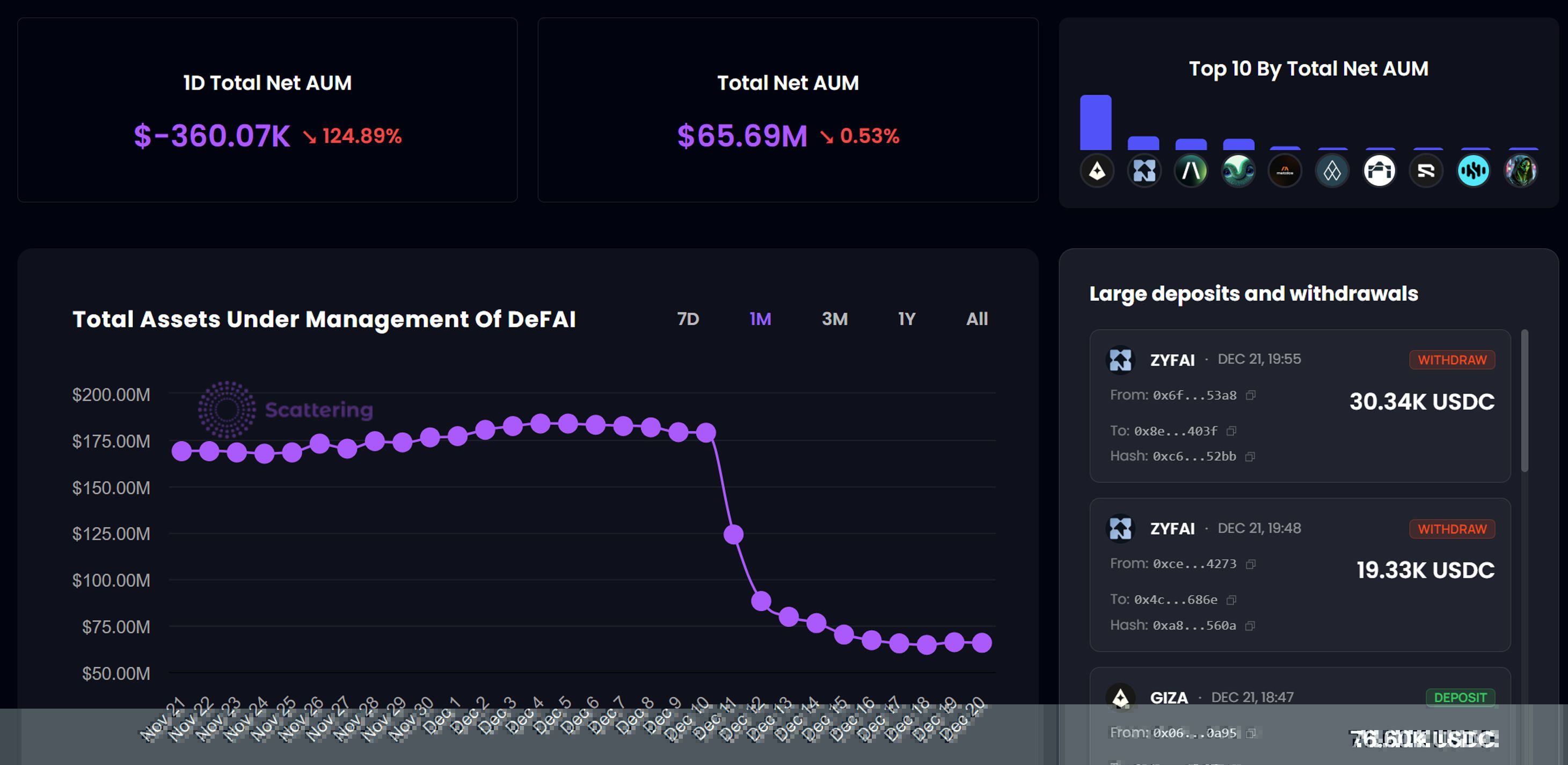Click the GIZA name on deposit entry
The height and width of the screenshot is (765, 1568).
(x=1169, y=698)
